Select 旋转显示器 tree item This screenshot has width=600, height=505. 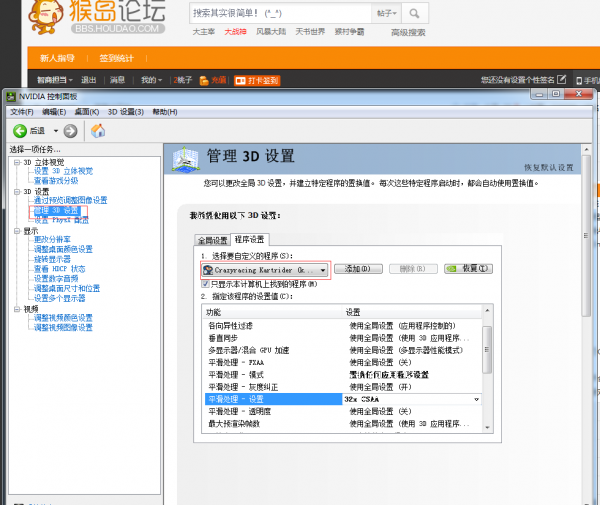coord(52,259)
